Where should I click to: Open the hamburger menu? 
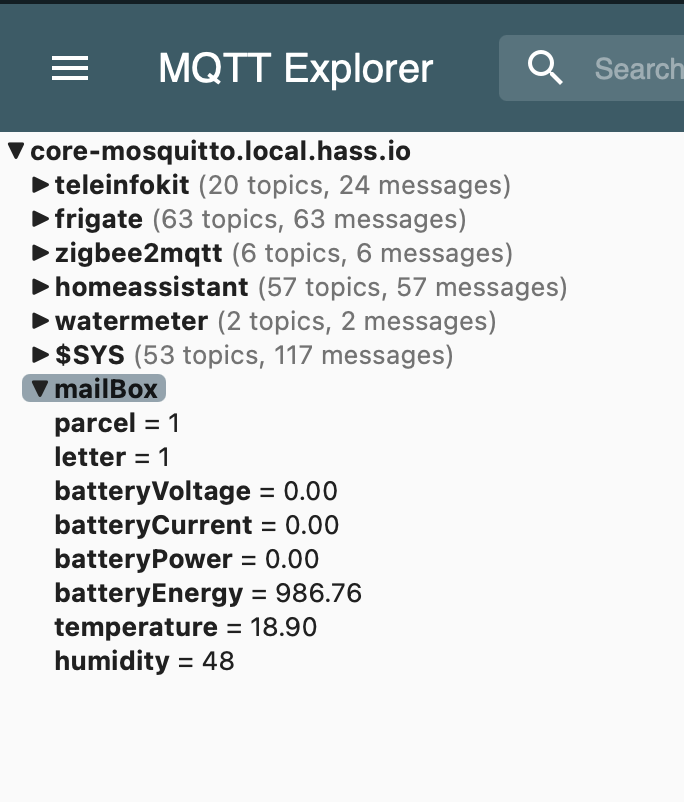point(70,69)
